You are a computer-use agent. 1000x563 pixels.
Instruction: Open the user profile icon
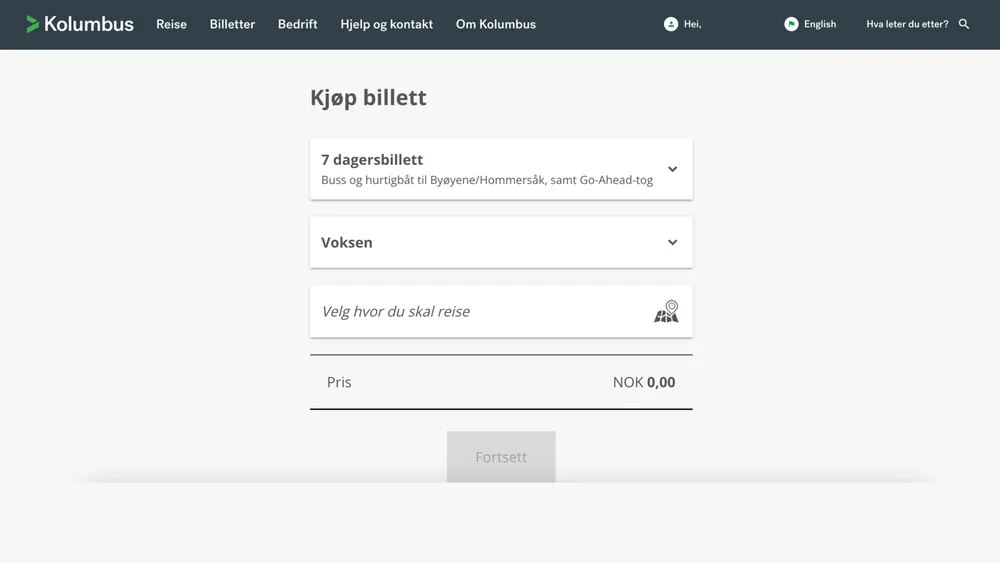[x=671, y=24]
